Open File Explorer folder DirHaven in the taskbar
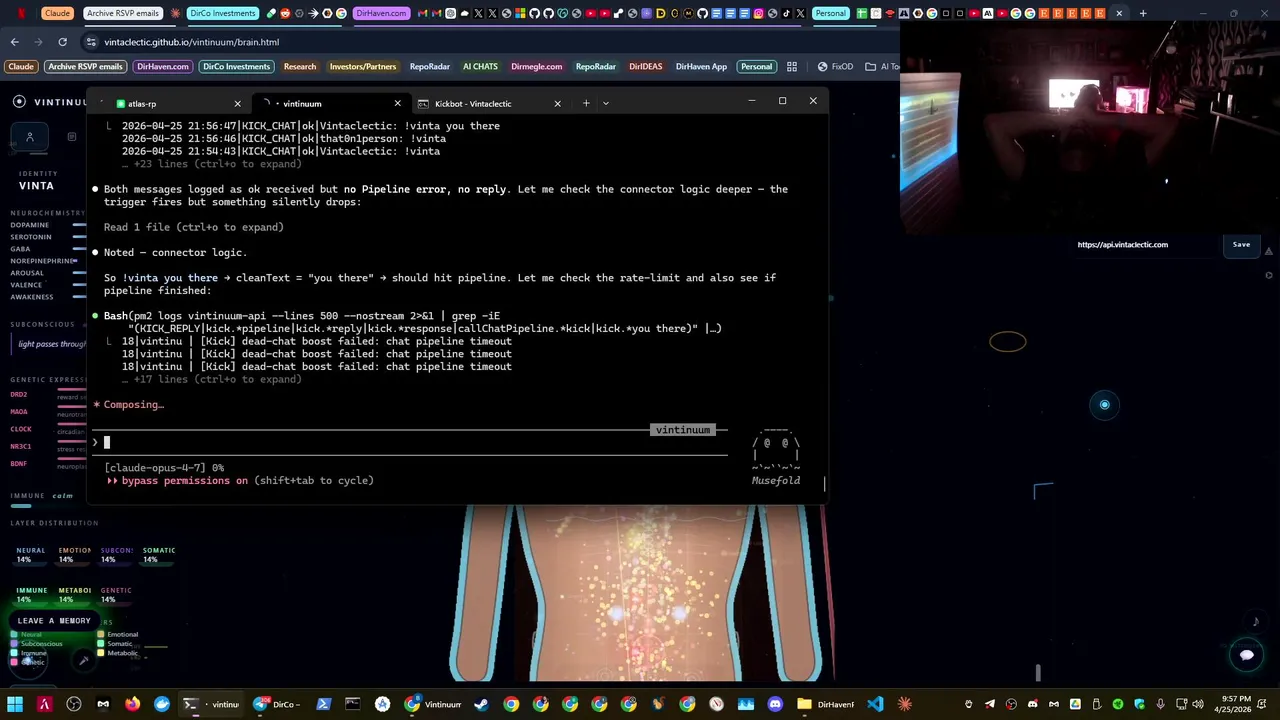 (x=827, y=704)
